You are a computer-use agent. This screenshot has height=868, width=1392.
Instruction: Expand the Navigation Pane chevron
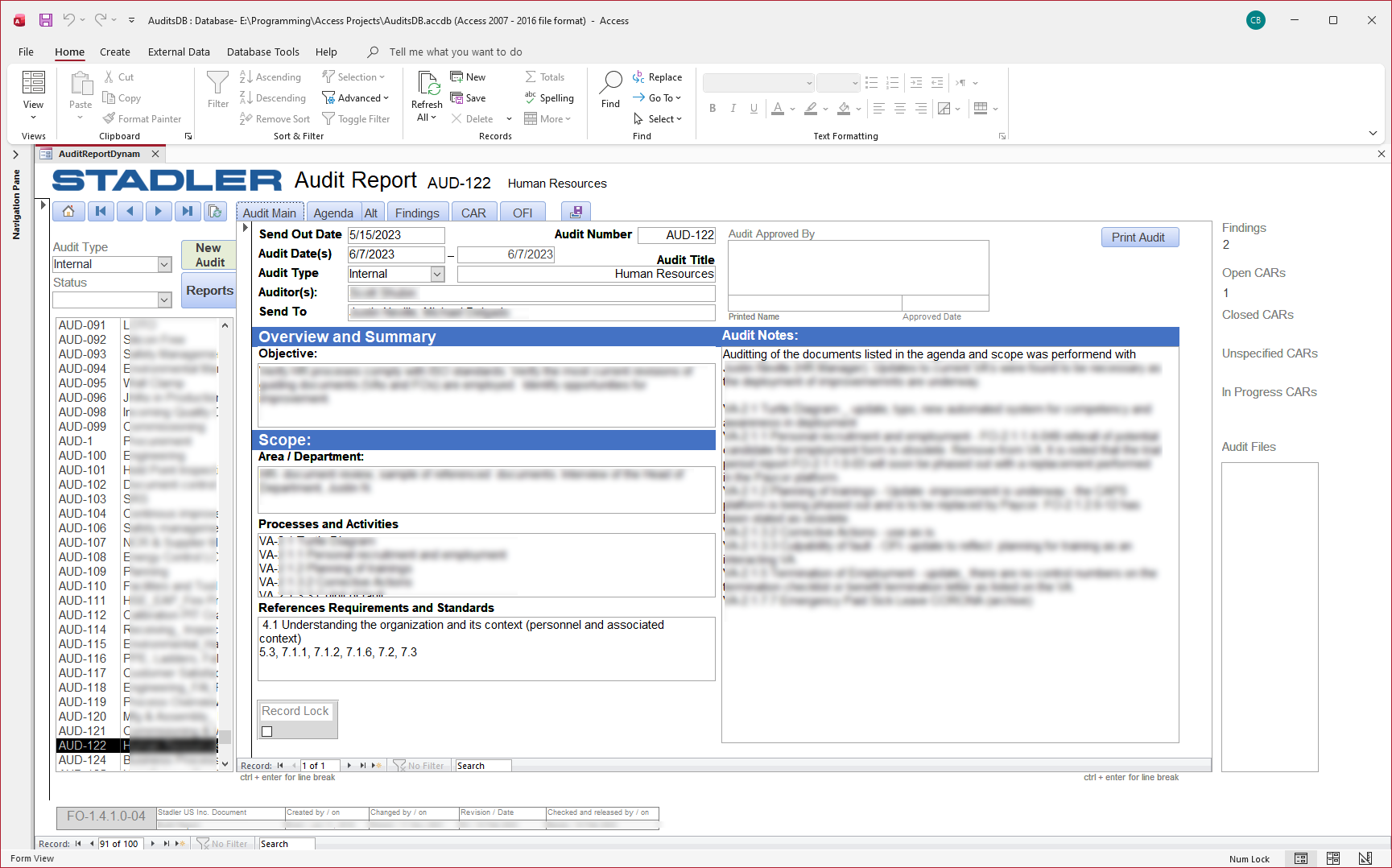coord(15,155)
